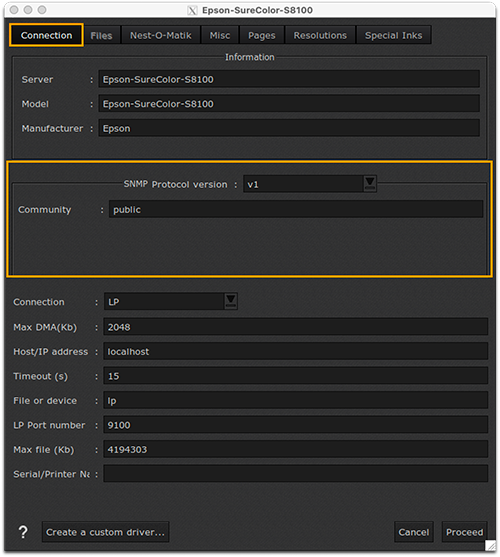Click the X11 icon in title bar
Image resolution: width=500 pixels, height=557 pixels.
tap(192, 10)
